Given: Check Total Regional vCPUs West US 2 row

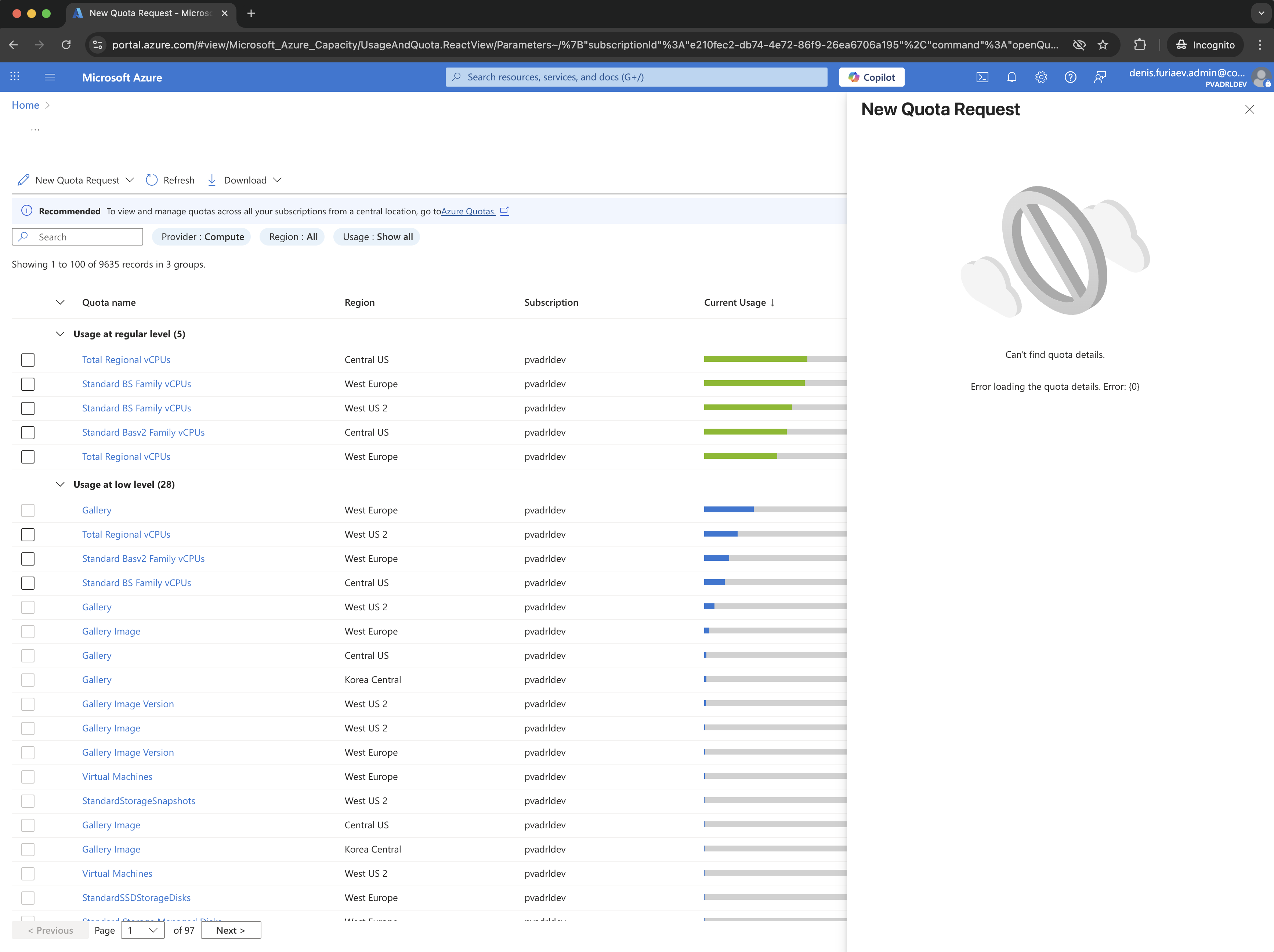Looking at the screenshot, I should pos(28,535).
